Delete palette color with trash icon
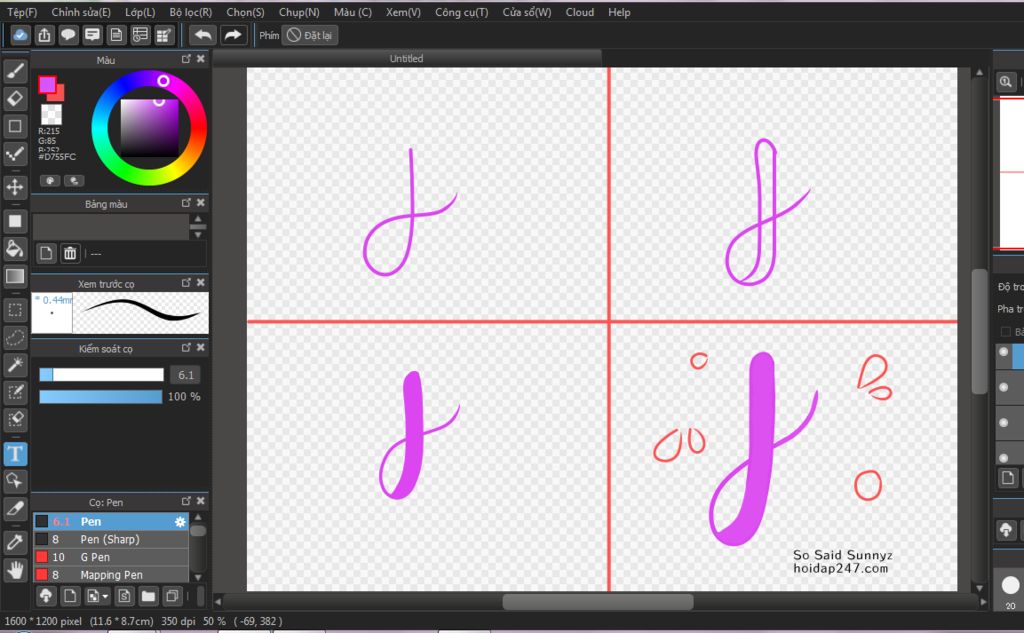This screenshot has height=633, width=1024. [x=70, y=253]
